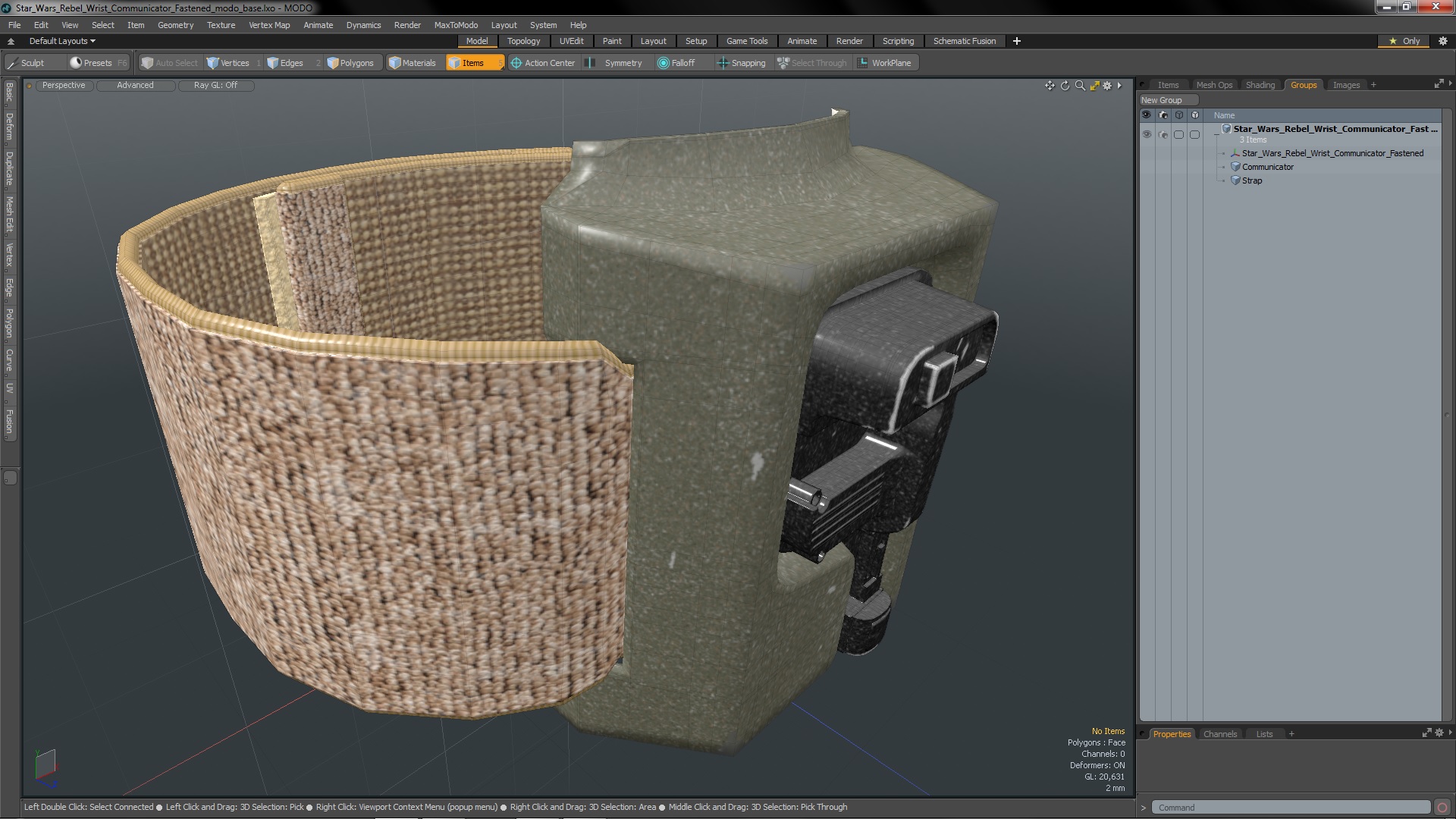The height and width of the screenshot is (819, 1456).
Task: Open the WorkPlane options
Action: [885, 63]
